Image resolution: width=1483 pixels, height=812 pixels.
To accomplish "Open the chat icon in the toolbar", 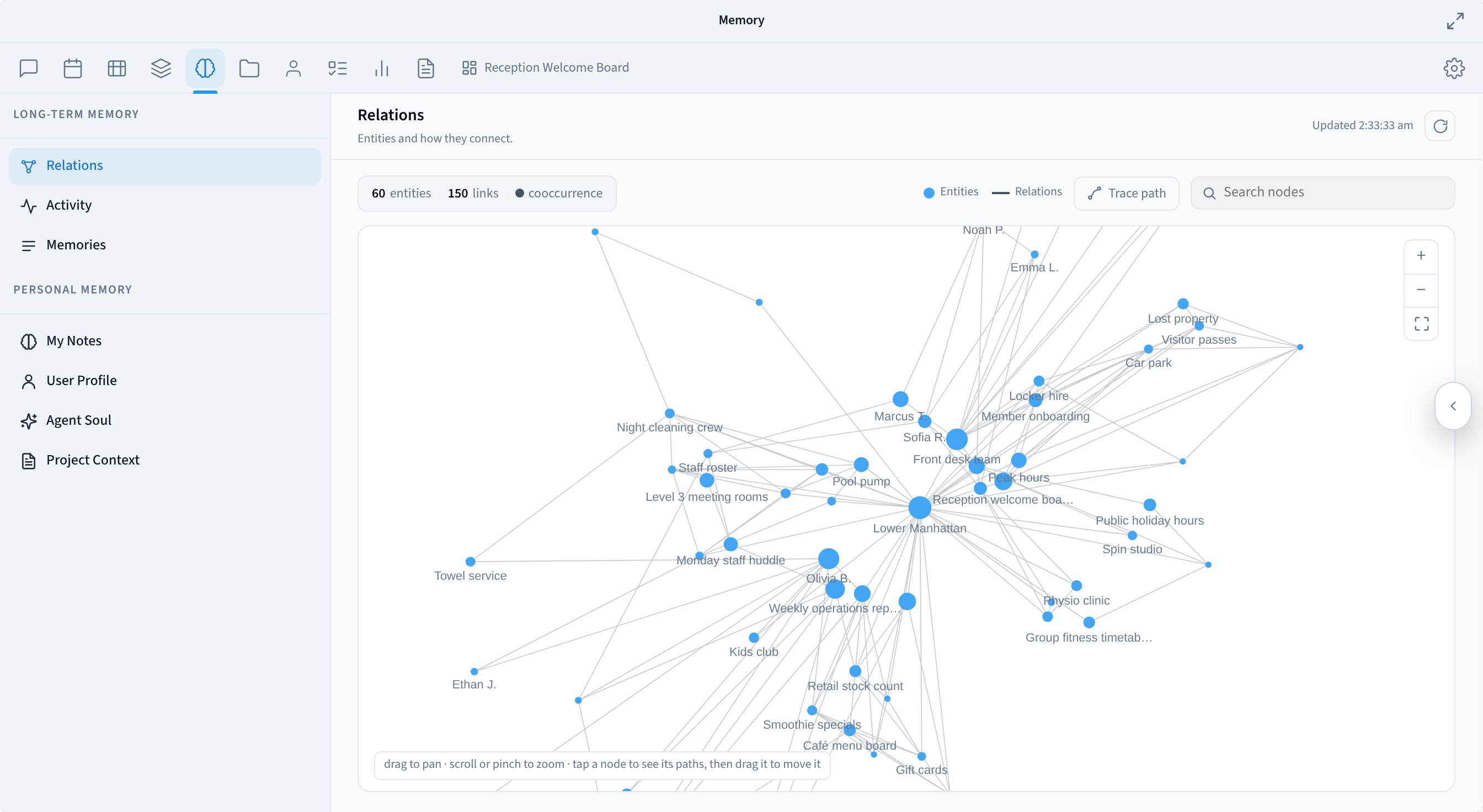I will coord(28,68).
